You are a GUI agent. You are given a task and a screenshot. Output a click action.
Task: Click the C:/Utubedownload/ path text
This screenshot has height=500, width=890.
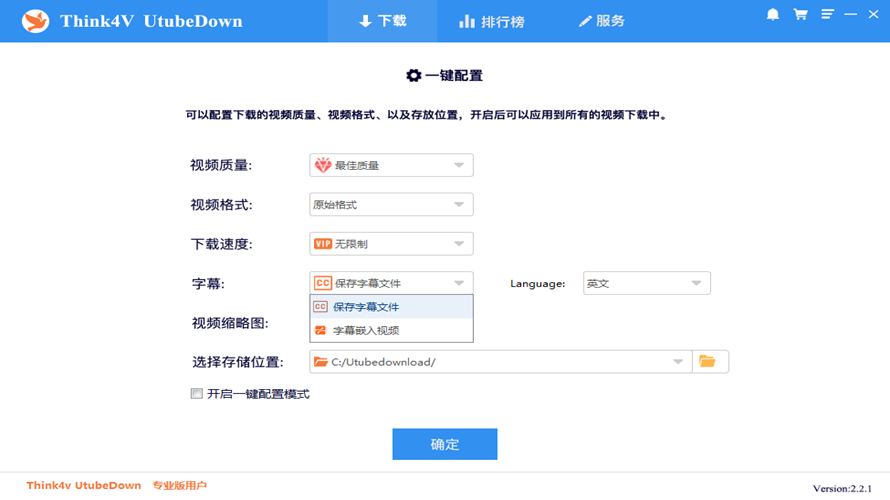tap(383, 362)
